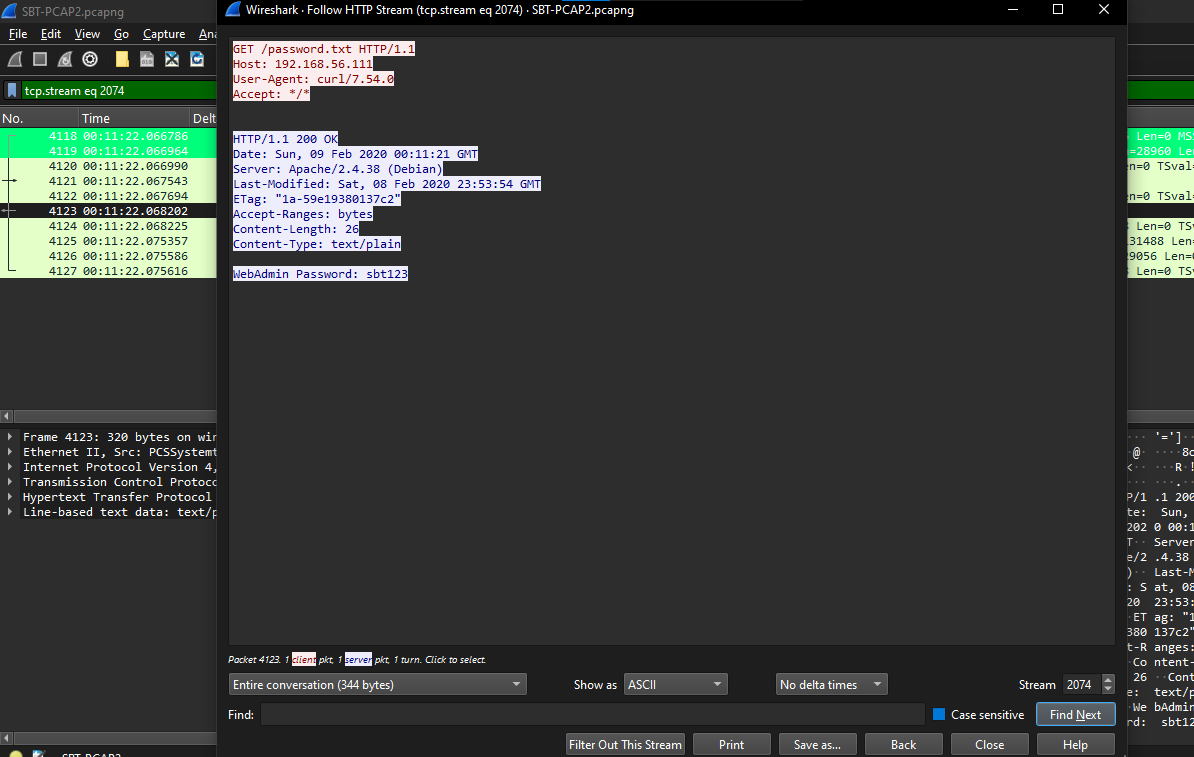Screen dimensions: 1194x757
Task: Click Filter Out This Stream button
Action: point(625,745)
